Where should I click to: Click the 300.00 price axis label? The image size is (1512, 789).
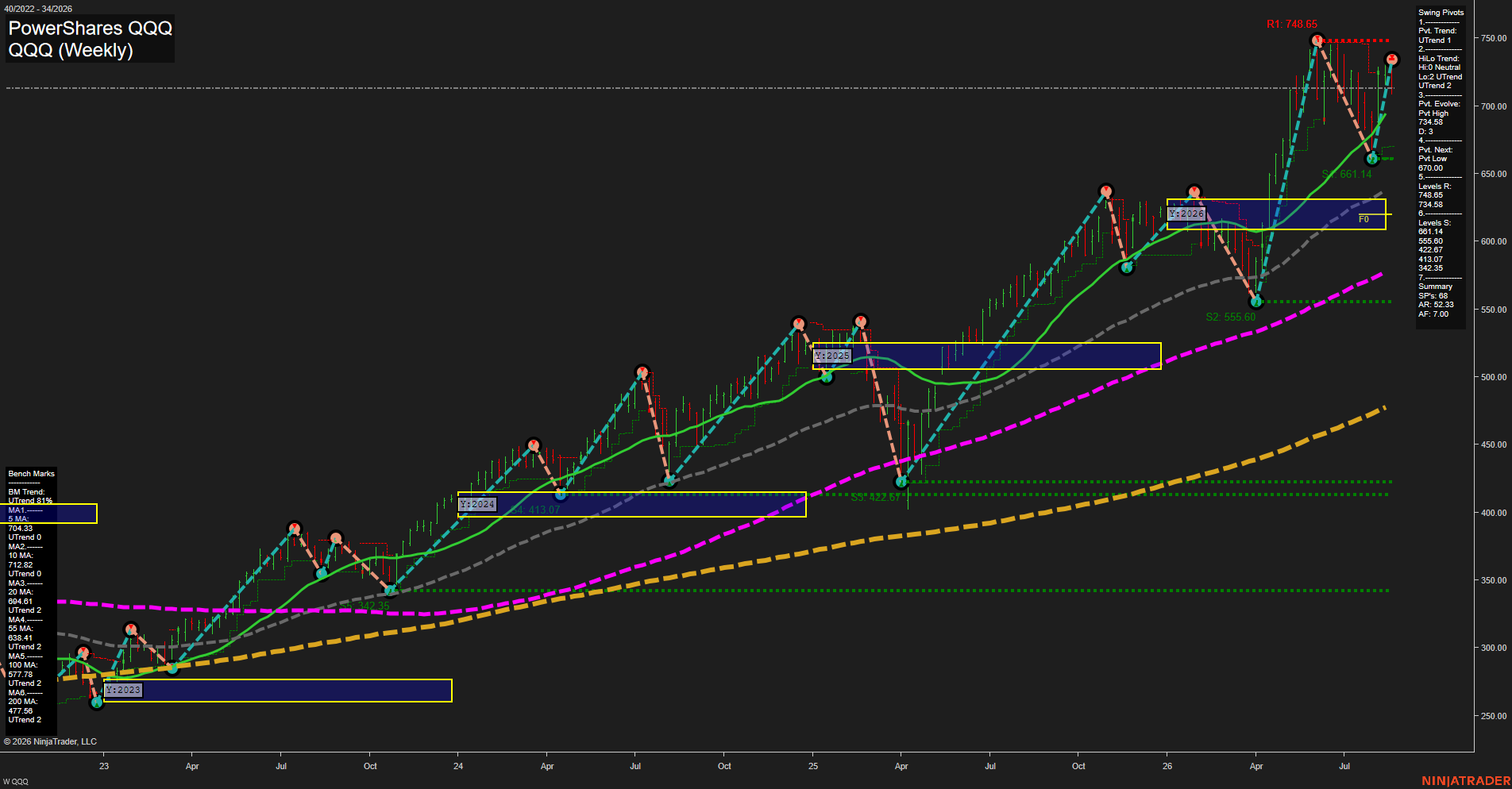point(1494,648)
